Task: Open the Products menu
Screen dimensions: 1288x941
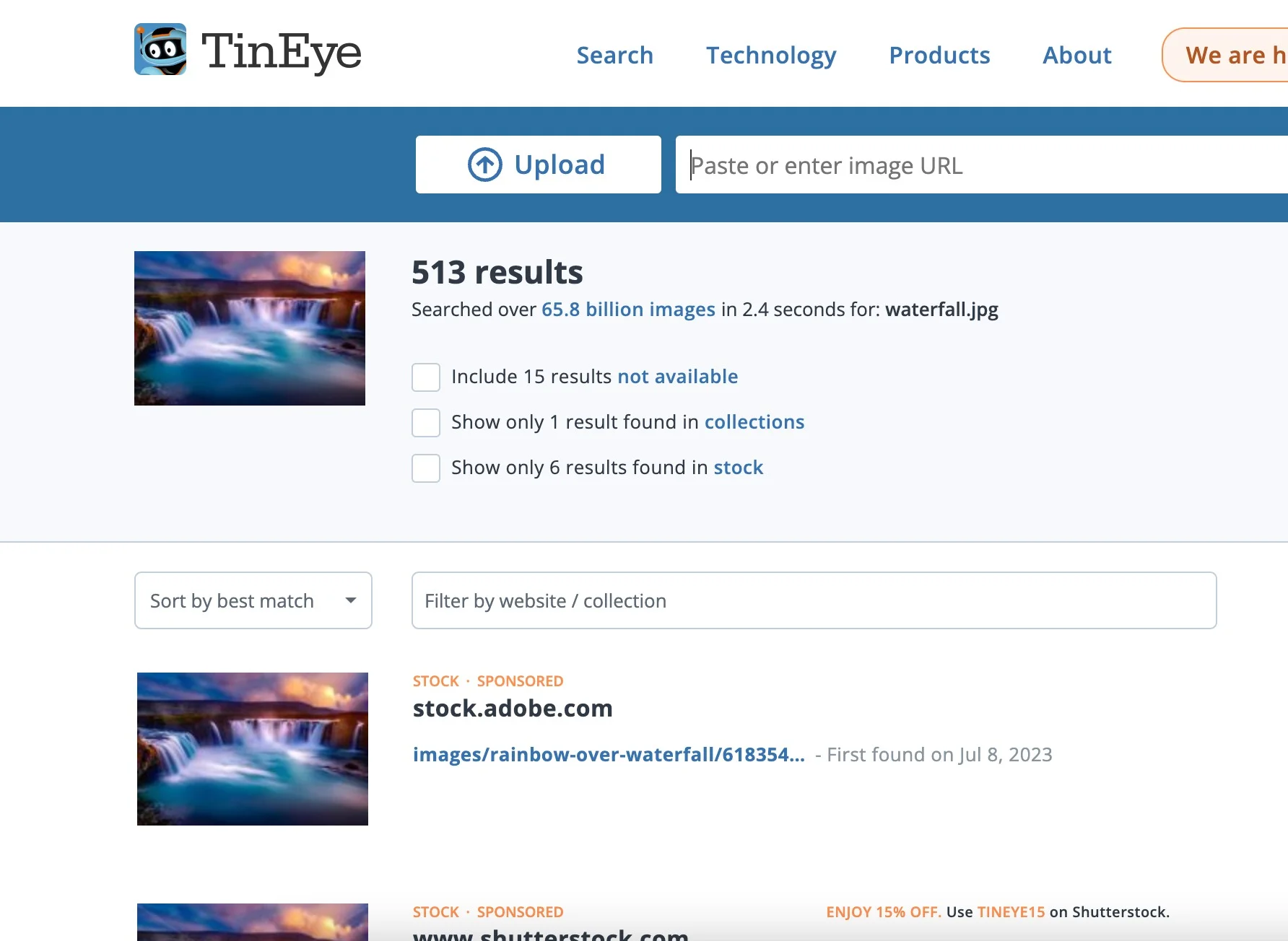Action: [x=939, y=55]
